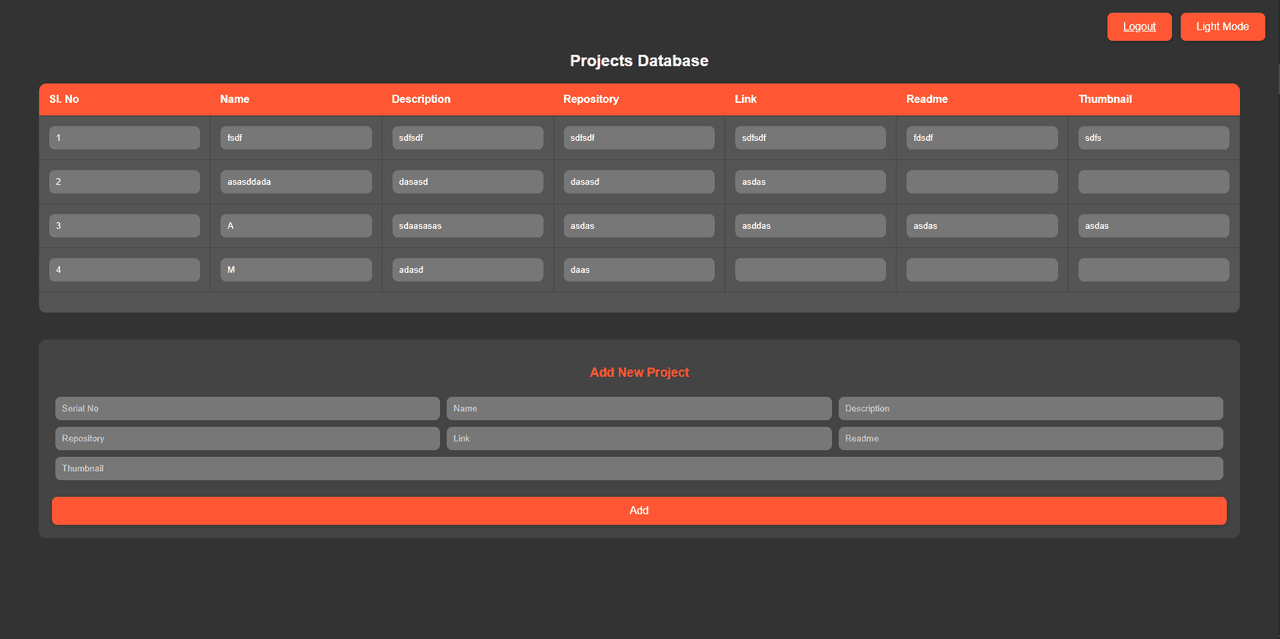
Task: Focus the Repository field in Add New Project
Action: (x=247, y=438)
